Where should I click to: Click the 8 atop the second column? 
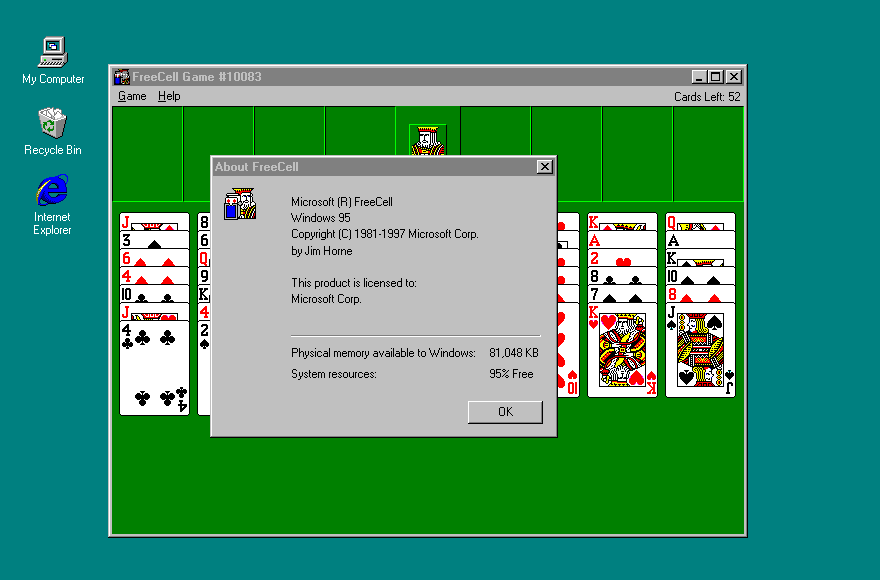205,221
